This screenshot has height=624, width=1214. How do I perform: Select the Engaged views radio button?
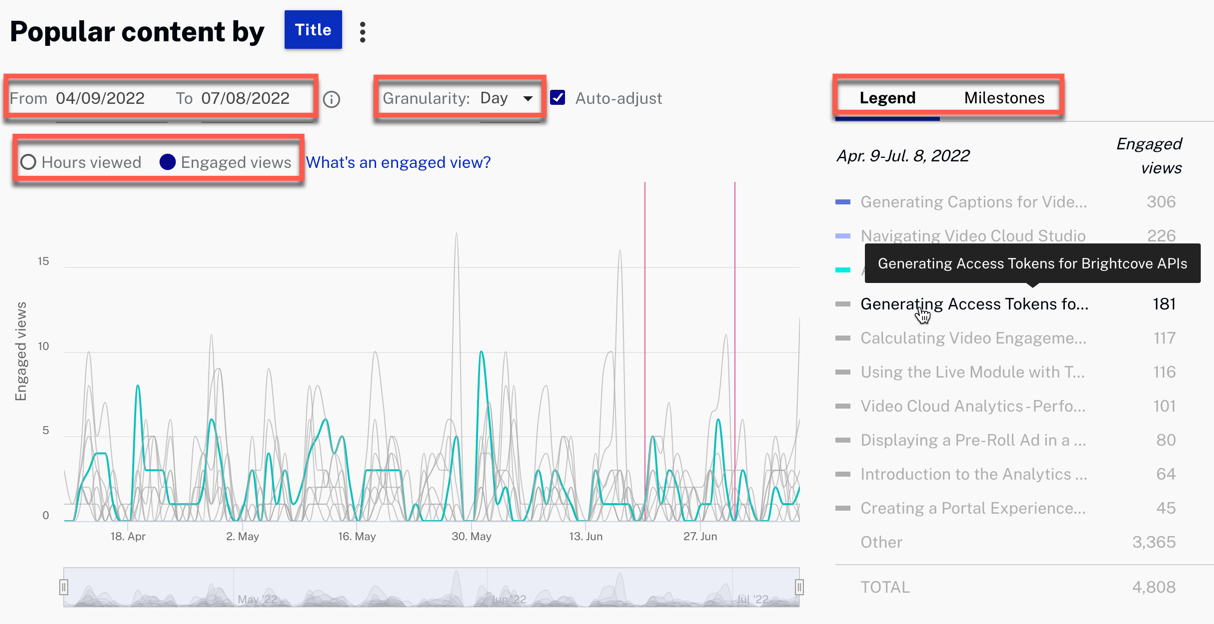coord(168,162)
